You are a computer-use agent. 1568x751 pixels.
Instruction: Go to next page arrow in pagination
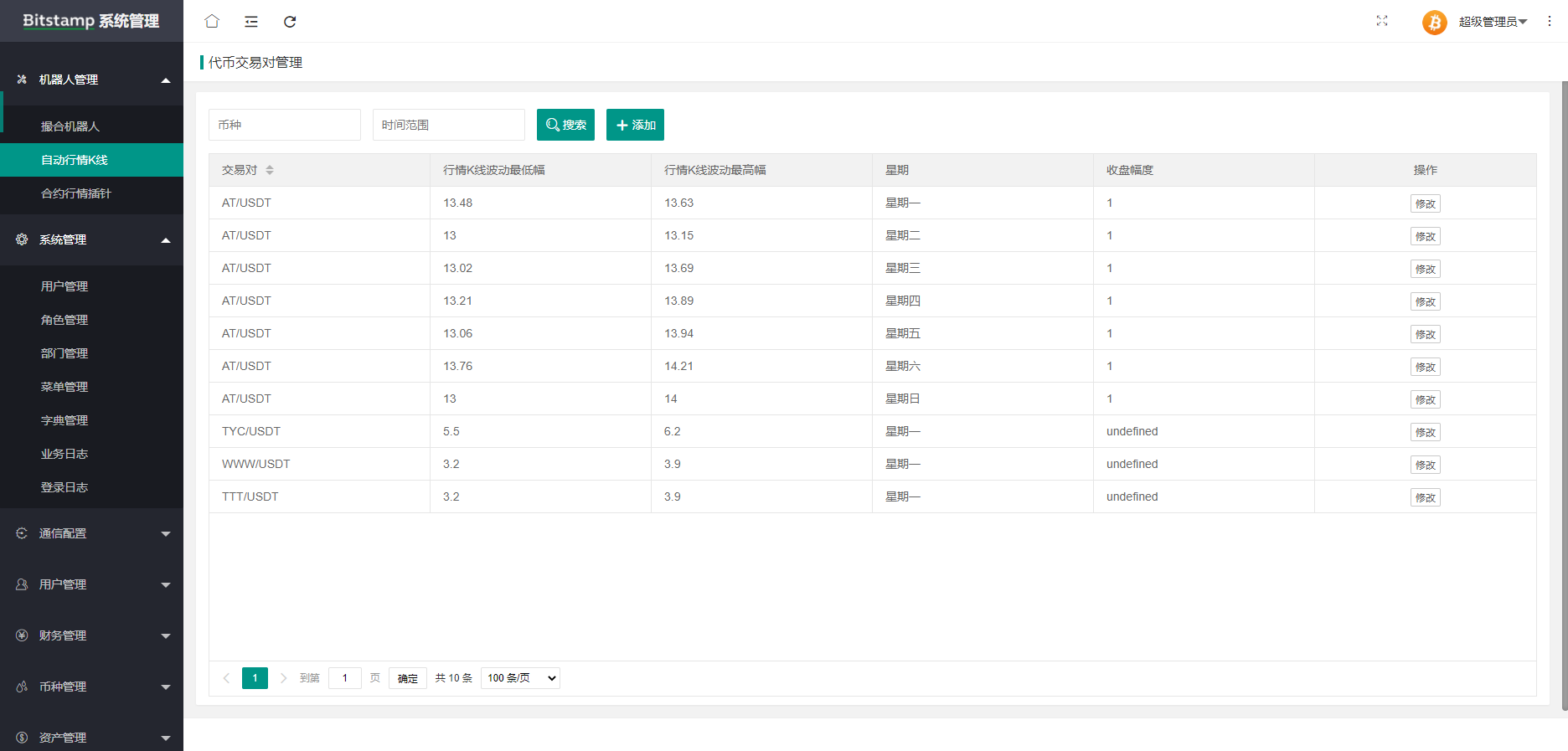click(283, 678)
